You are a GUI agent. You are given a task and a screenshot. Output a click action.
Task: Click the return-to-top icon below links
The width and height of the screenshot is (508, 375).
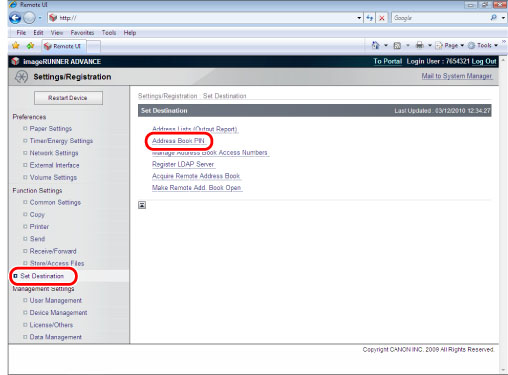(142, 205)
